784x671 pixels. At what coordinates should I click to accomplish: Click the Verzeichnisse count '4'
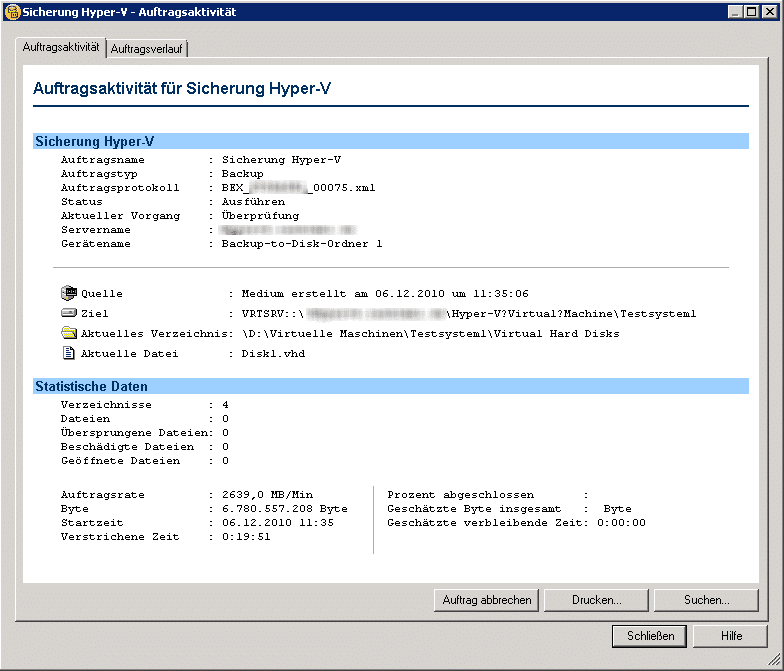pos(226,405)
